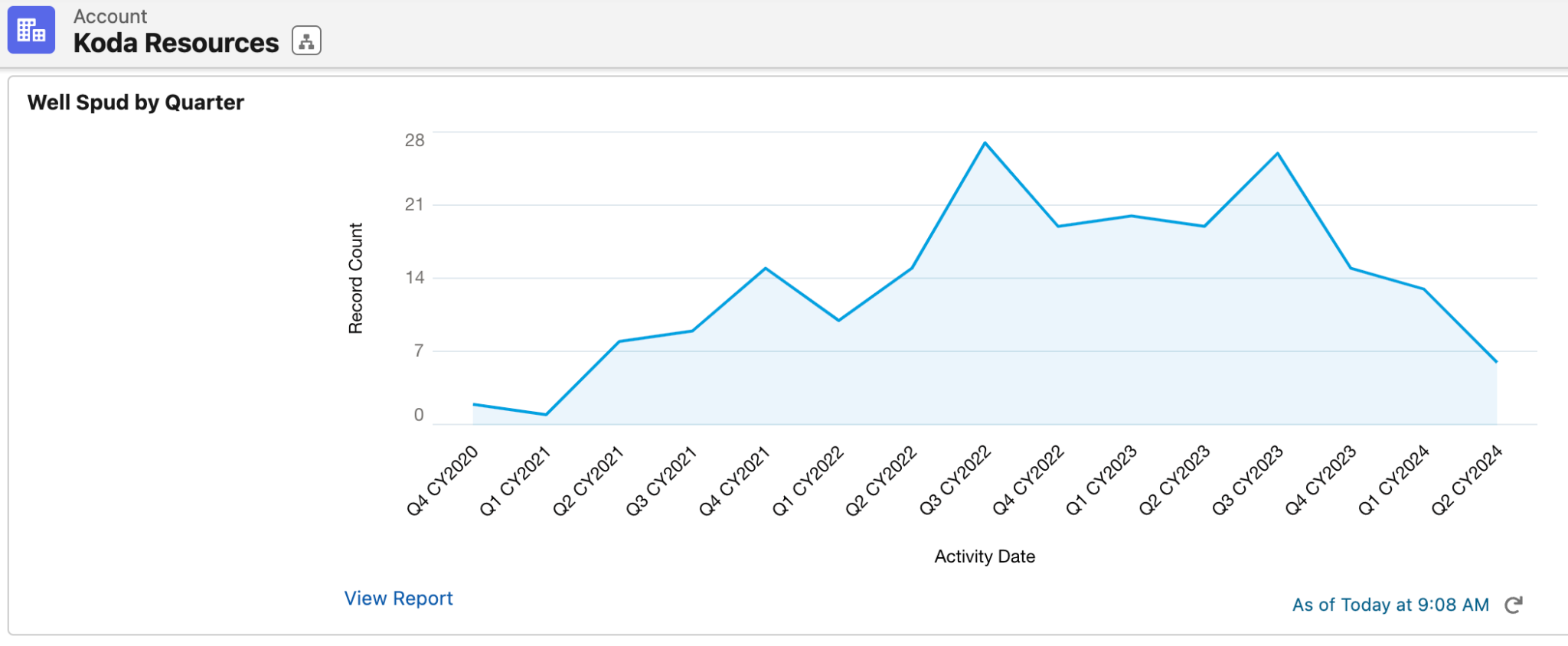Select the Koda Resources account name
Image resolution: width=1568 pixels, height=646 pixels.
176,44
